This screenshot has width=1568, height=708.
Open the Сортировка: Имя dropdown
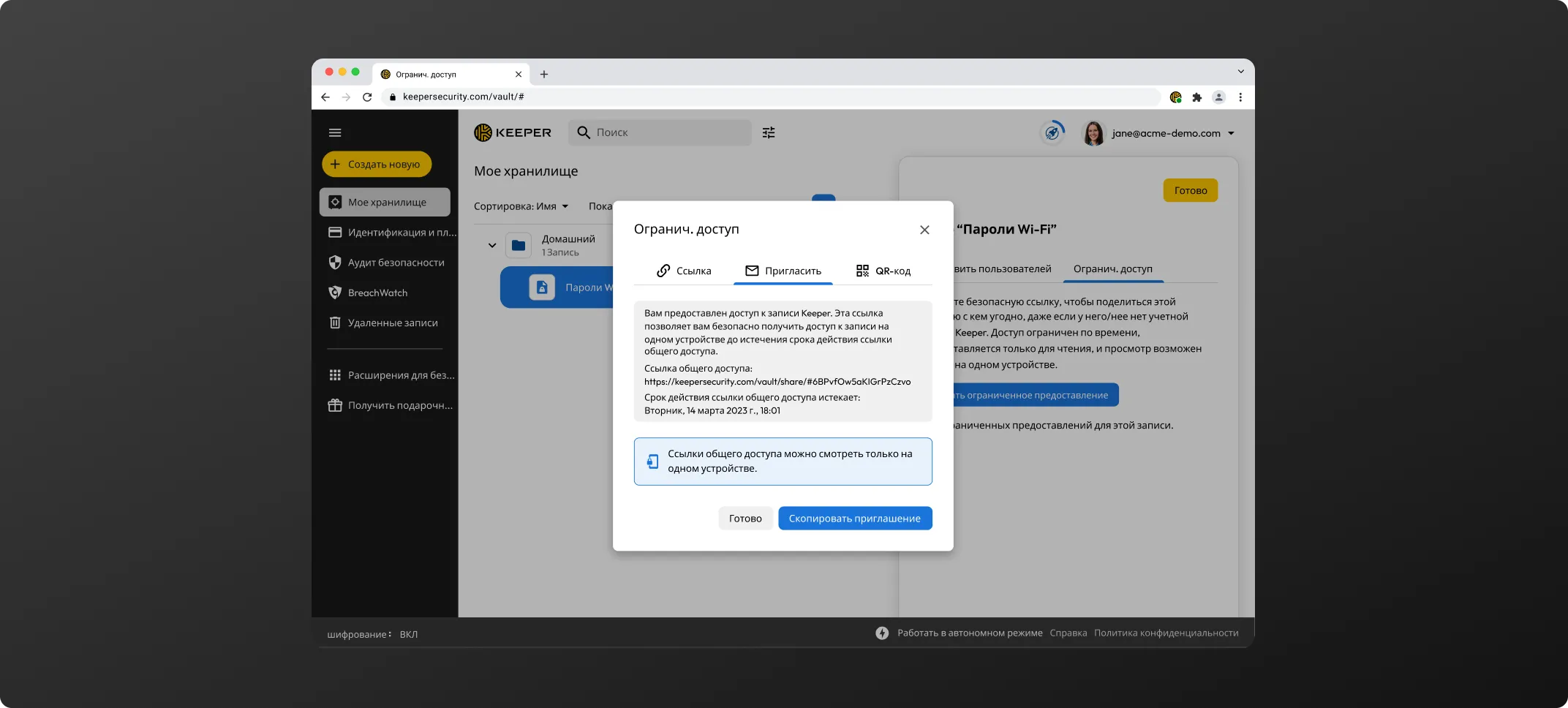pyautogui.click(x=521, y=206)
